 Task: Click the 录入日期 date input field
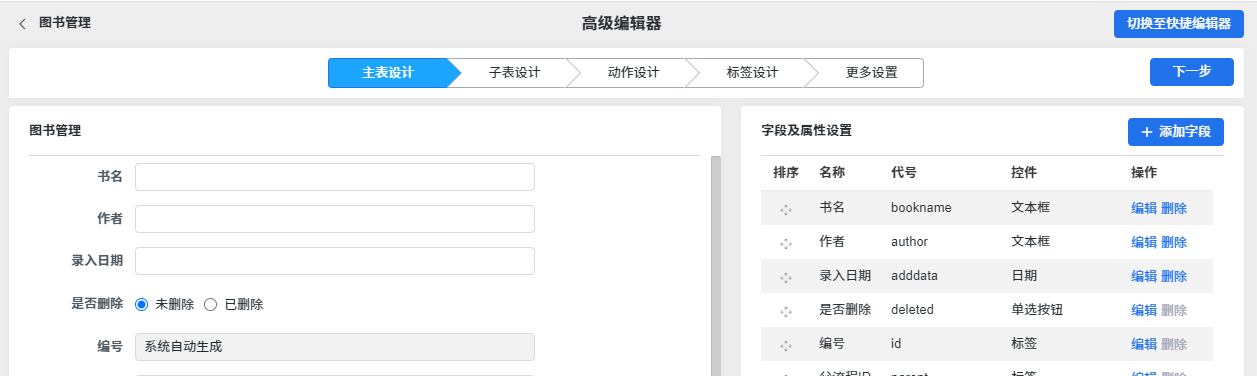pos(335,261)
